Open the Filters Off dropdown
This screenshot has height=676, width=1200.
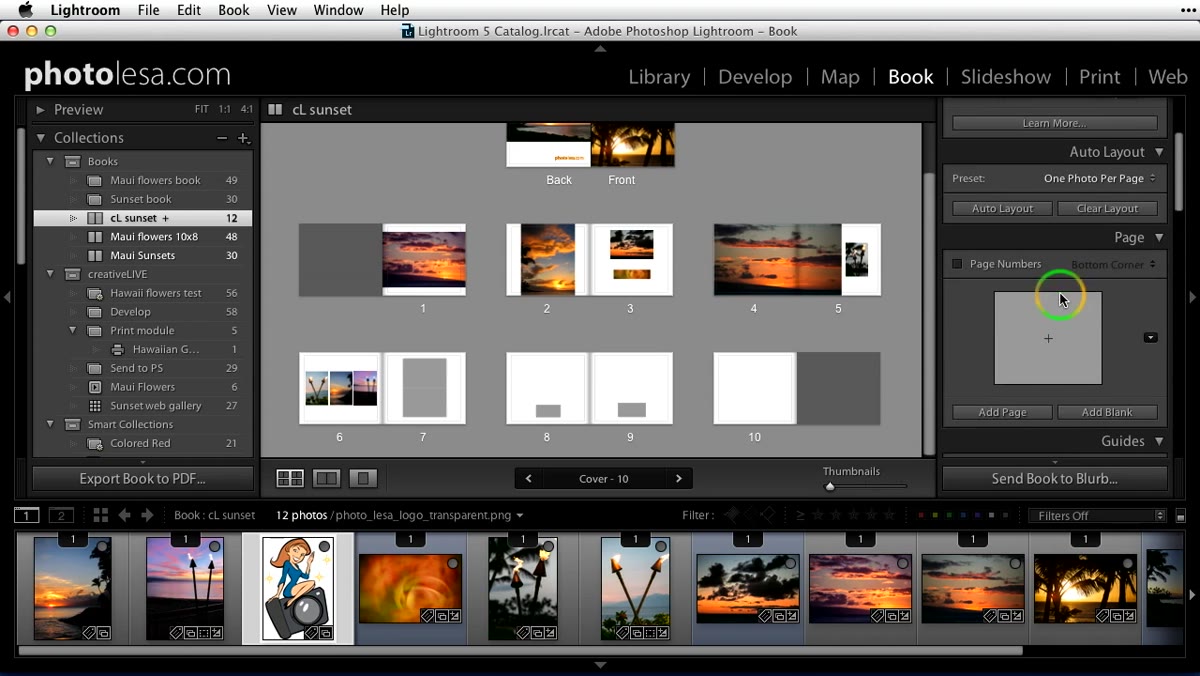(1097, 516)
